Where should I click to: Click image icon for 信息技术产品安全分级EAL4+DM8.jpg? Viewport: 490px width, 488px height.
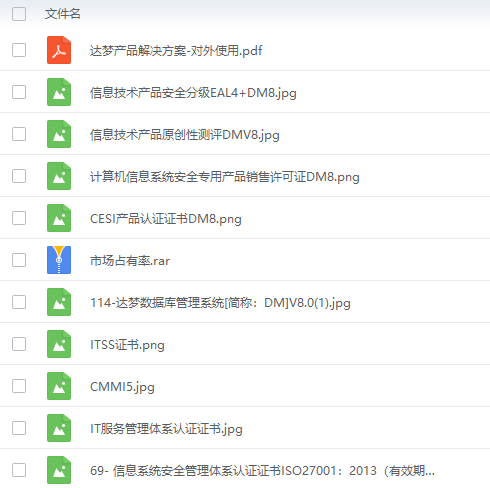click(59, 92)
